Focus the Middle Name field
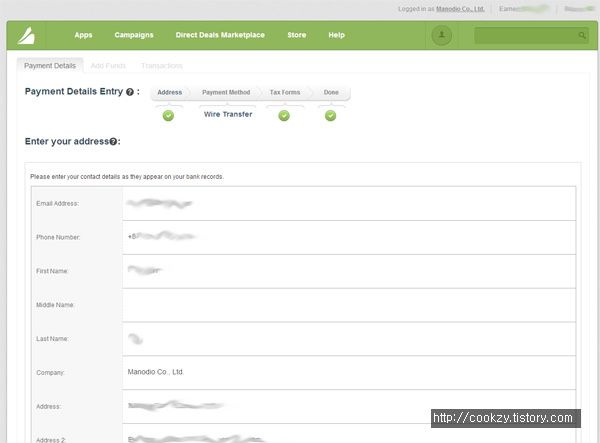Viewport: 600px width, 443px height. 349,305
